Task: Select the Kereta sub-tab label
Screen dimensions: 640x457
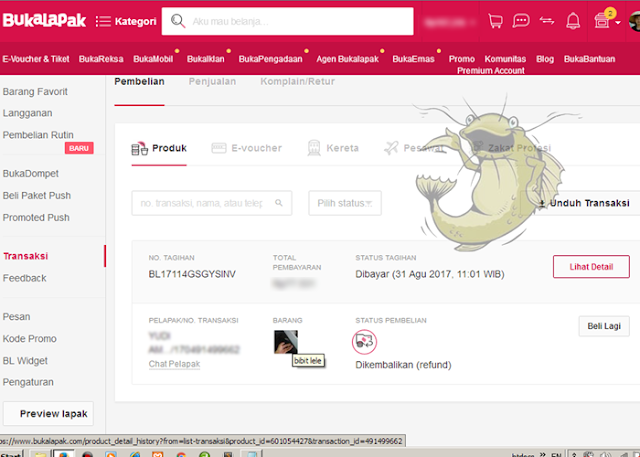Action: [x=342, y=148]
